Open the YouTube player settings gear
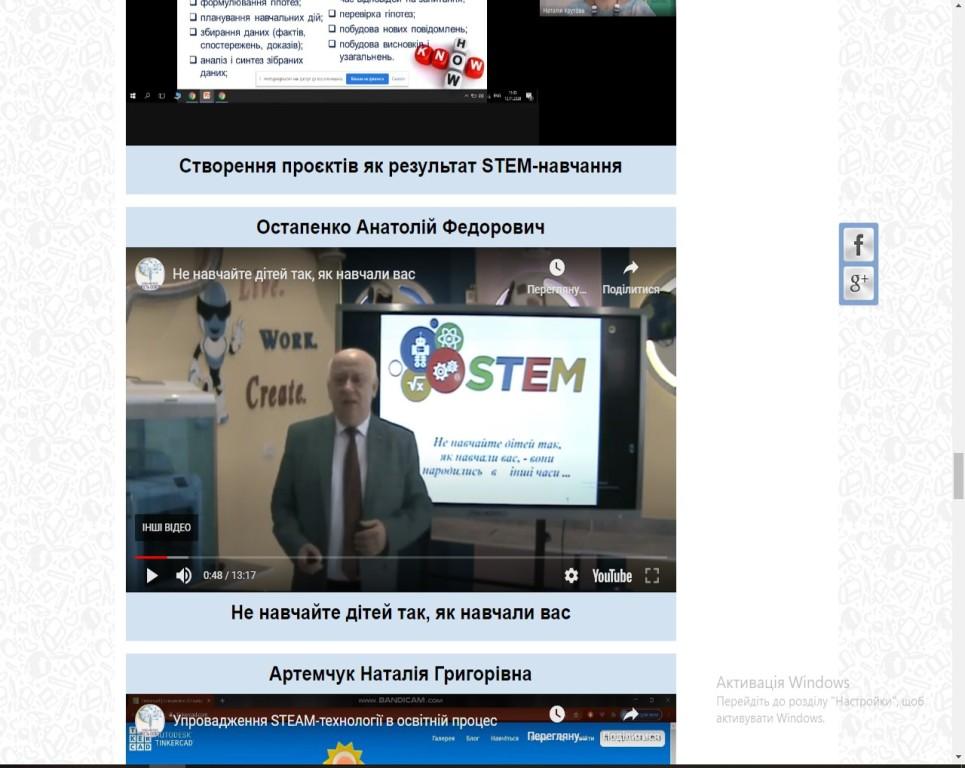This screenshot has width=965, height=768. click(571, 575)
